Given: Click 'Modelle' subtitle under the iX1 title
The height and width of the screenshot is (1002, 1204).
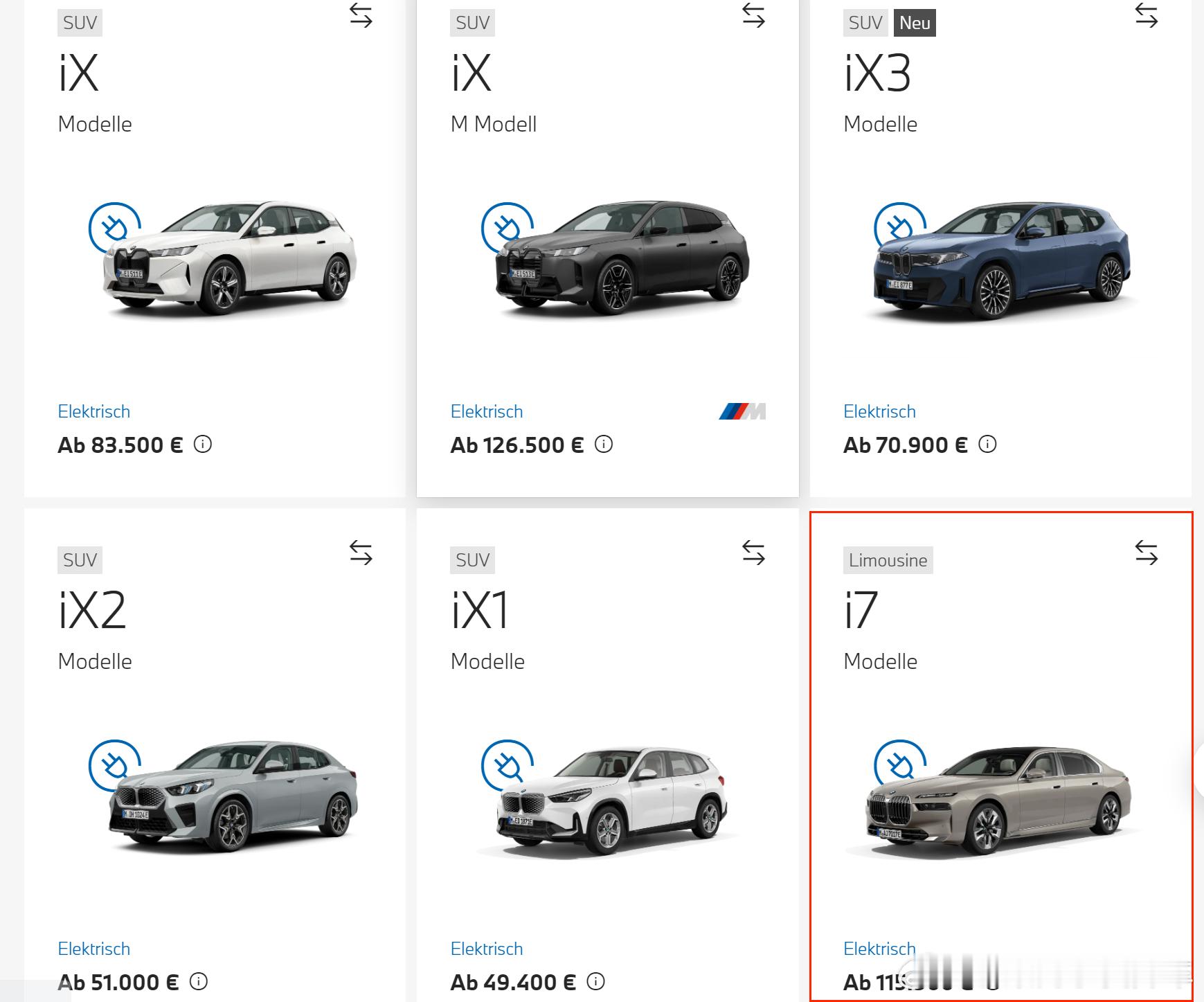Looking at the screenshot, I should tap(487, 661).
